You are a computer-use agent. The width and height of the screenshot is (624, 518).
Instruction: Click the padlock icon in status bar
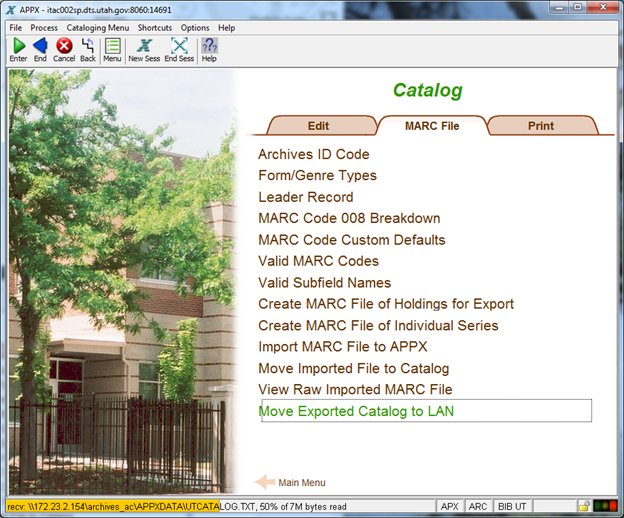tap(583, 506)
